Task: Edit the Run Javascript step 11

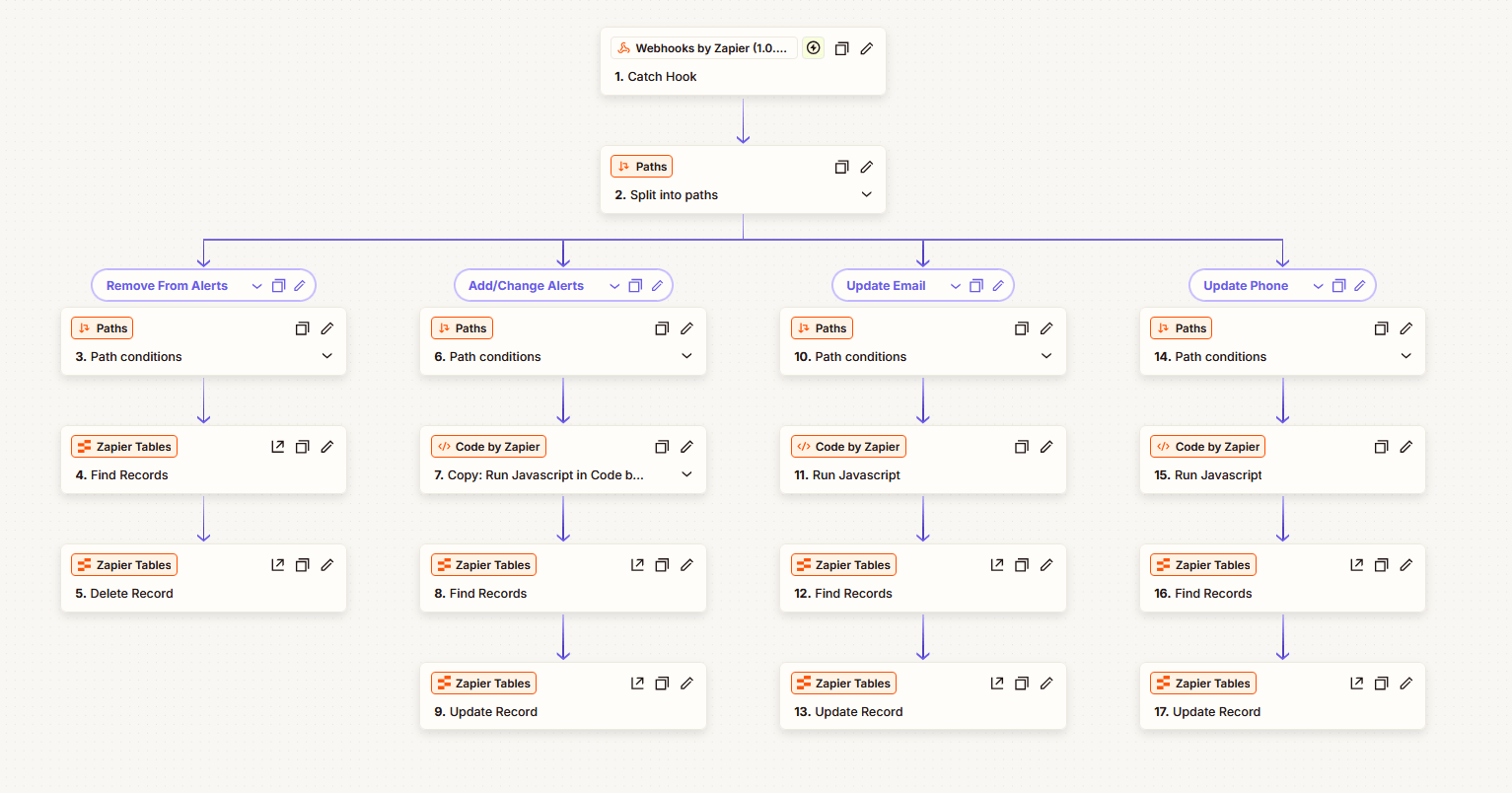Action: click(x=1046, y=447)
